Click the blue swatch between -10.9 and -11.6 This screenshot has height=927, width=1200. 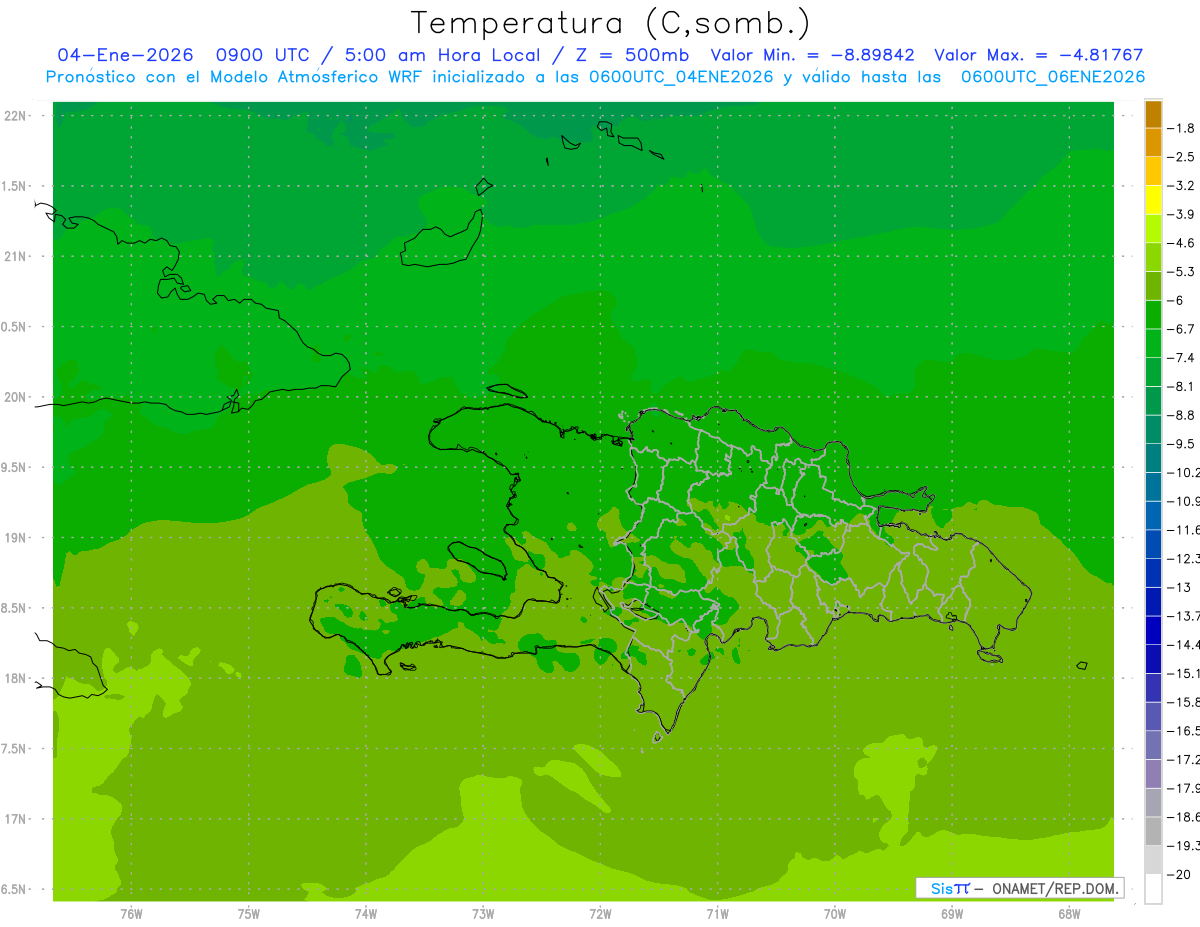pyautogui.click(x=1153, y=515)
